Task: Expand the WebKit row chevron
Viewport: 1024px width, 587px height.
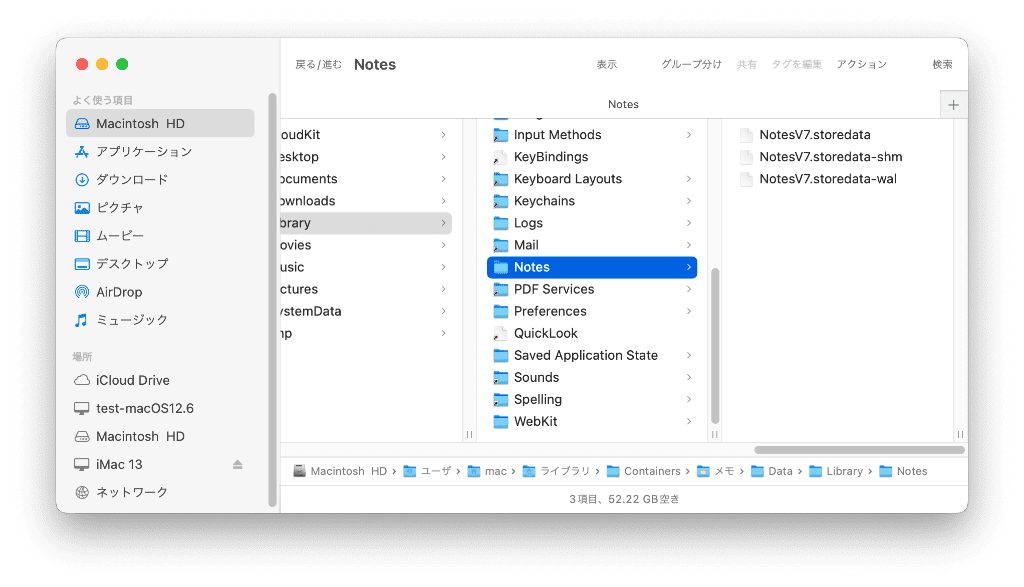Action: [x=689, y=422]
